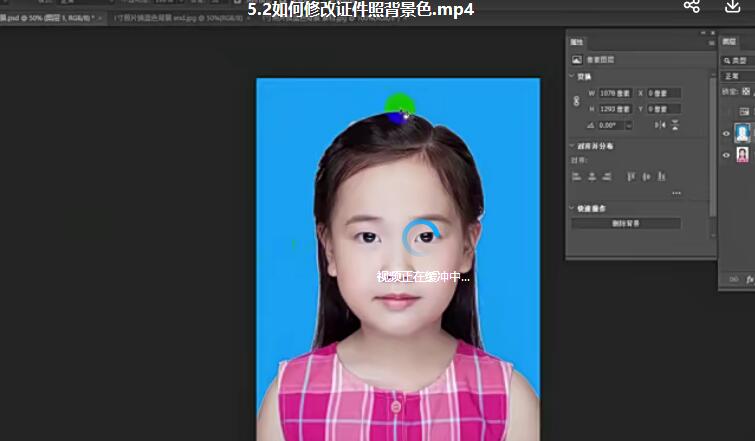The image size is (755, 441).
Task: Click the Remove Background quick action button
Action: tap(626, 224)
